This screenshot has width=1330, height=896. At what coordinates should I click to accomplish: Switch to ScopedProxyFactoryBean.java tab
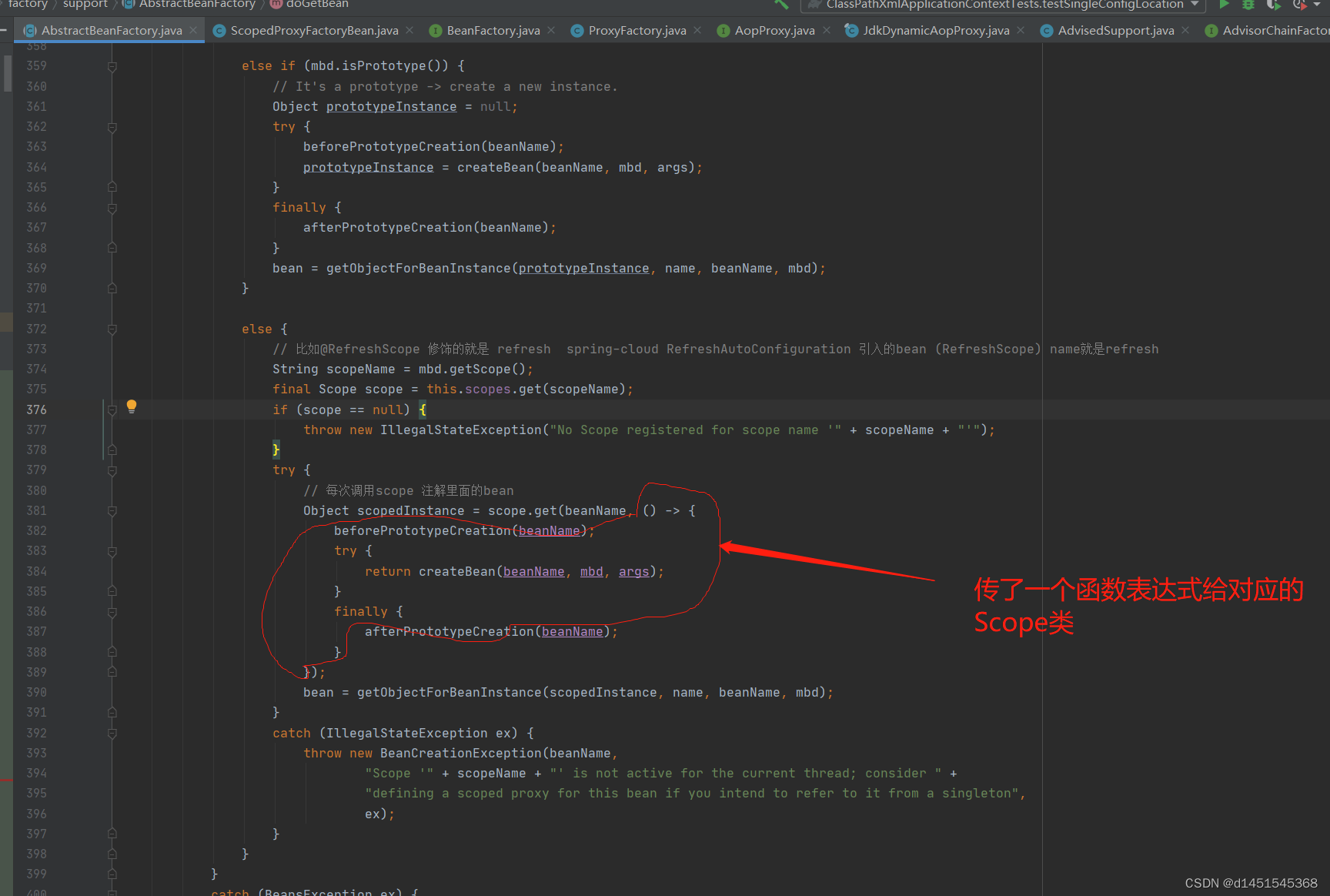coord(314,31)
